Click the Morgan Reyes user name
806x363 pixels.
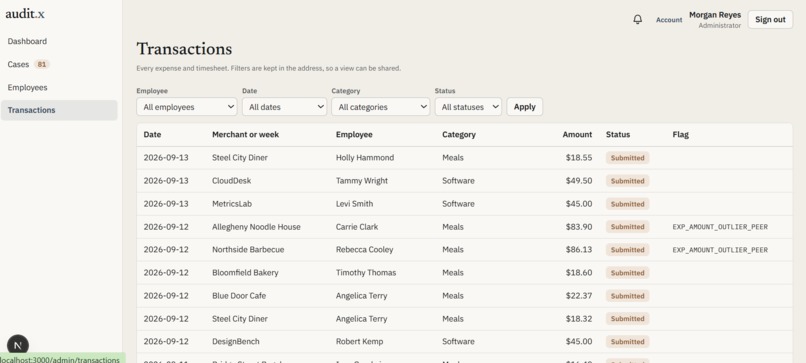715,15
